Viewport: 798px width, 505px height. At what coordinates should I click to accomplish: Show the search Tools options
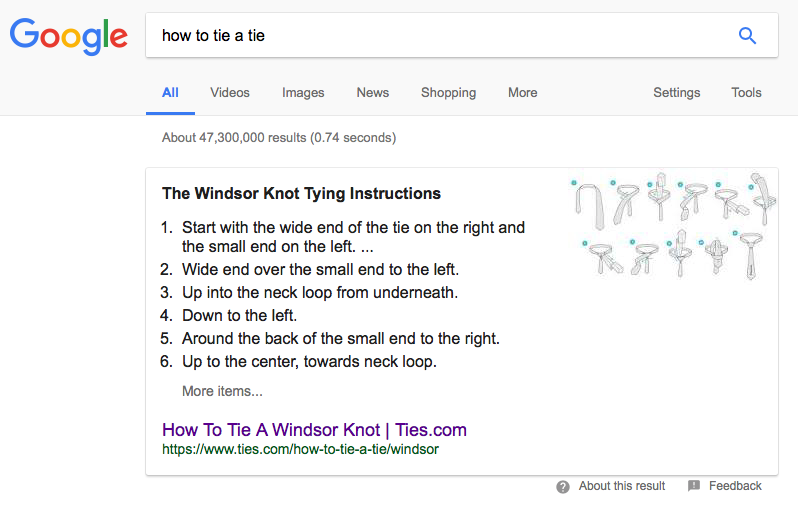coord(746,93)
